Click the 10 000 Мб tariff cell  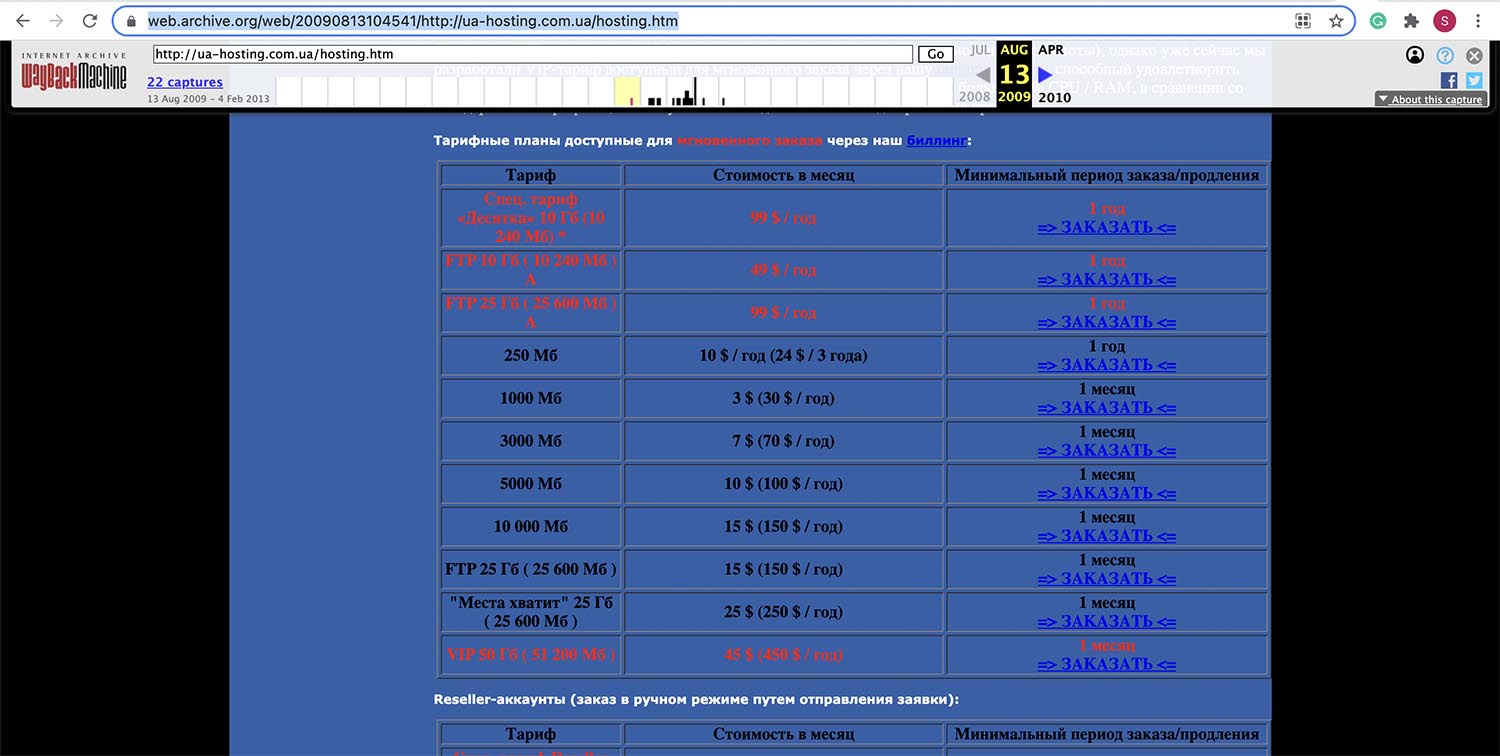pos(531,527)
